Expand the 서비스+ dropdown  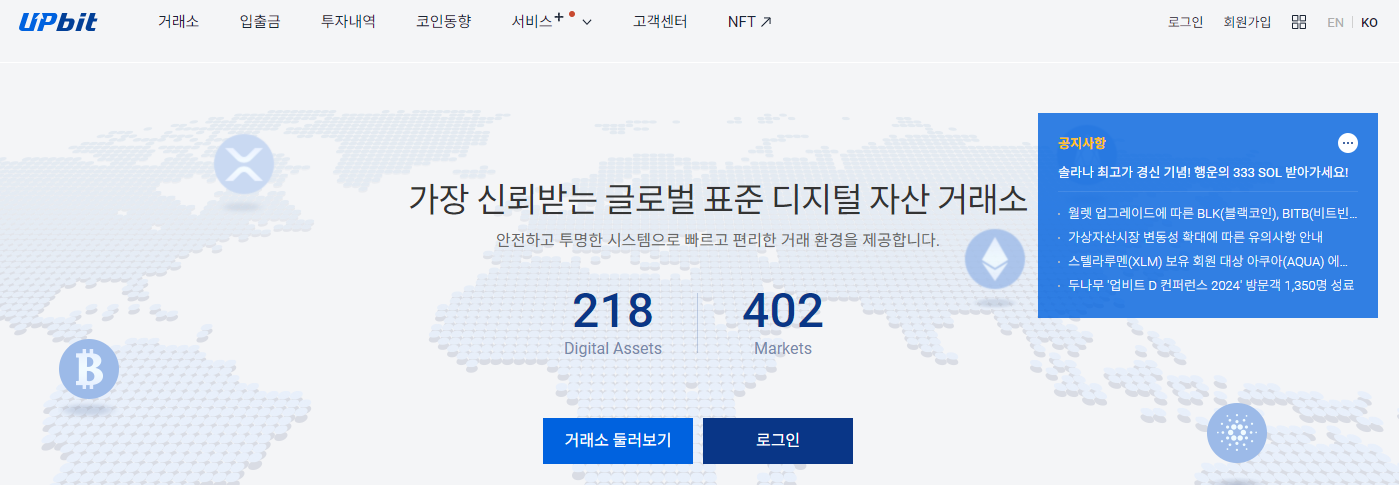point(552,21)
